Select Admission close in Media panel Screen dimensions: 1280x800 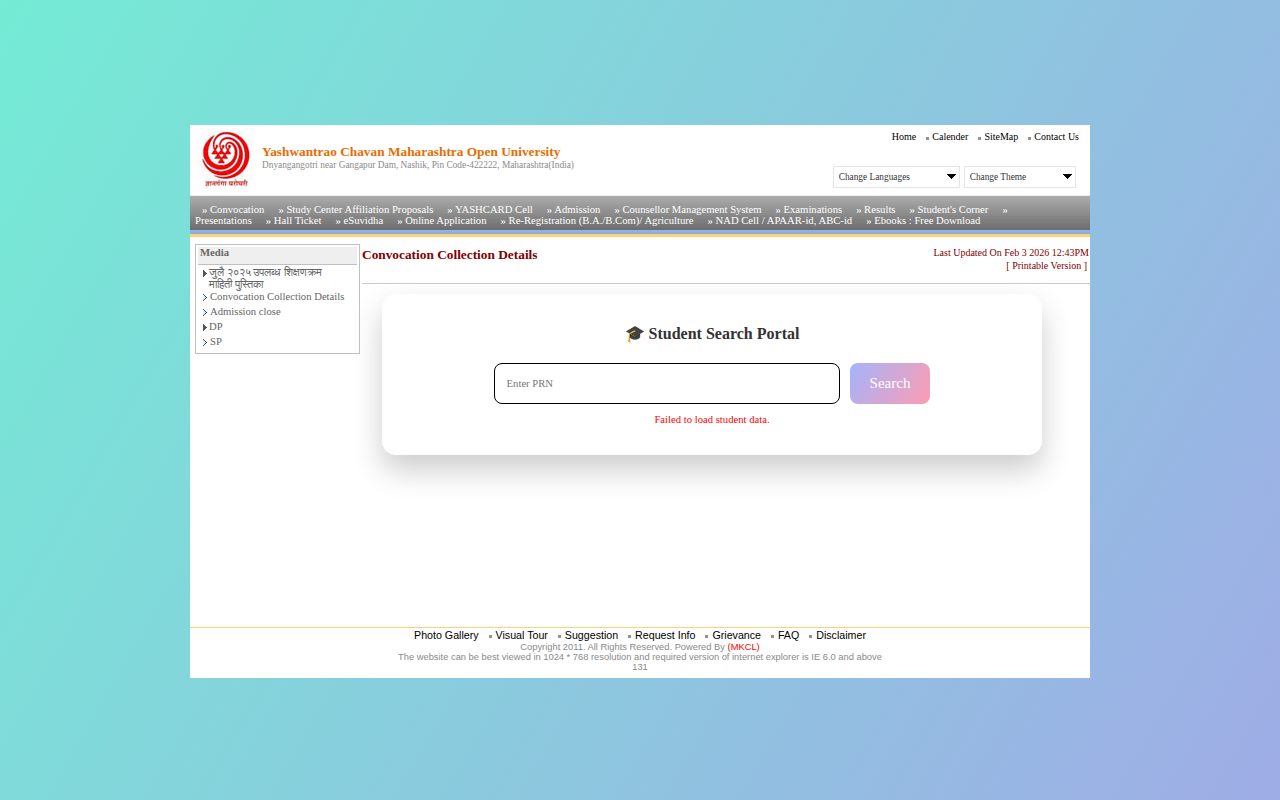point(245,312)
